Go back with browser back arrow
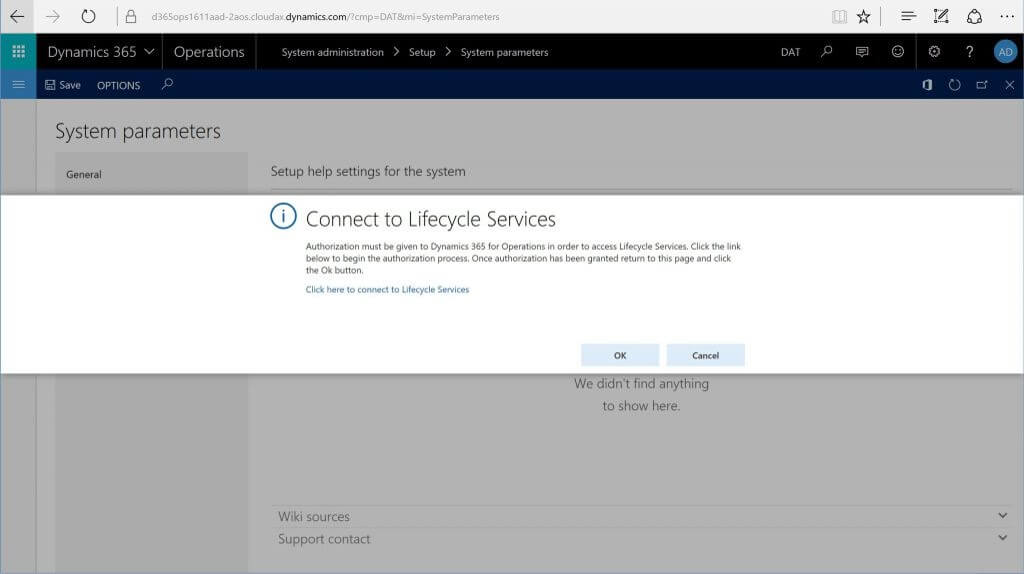The image size is (1024, 574). click(x=17, y=16)
